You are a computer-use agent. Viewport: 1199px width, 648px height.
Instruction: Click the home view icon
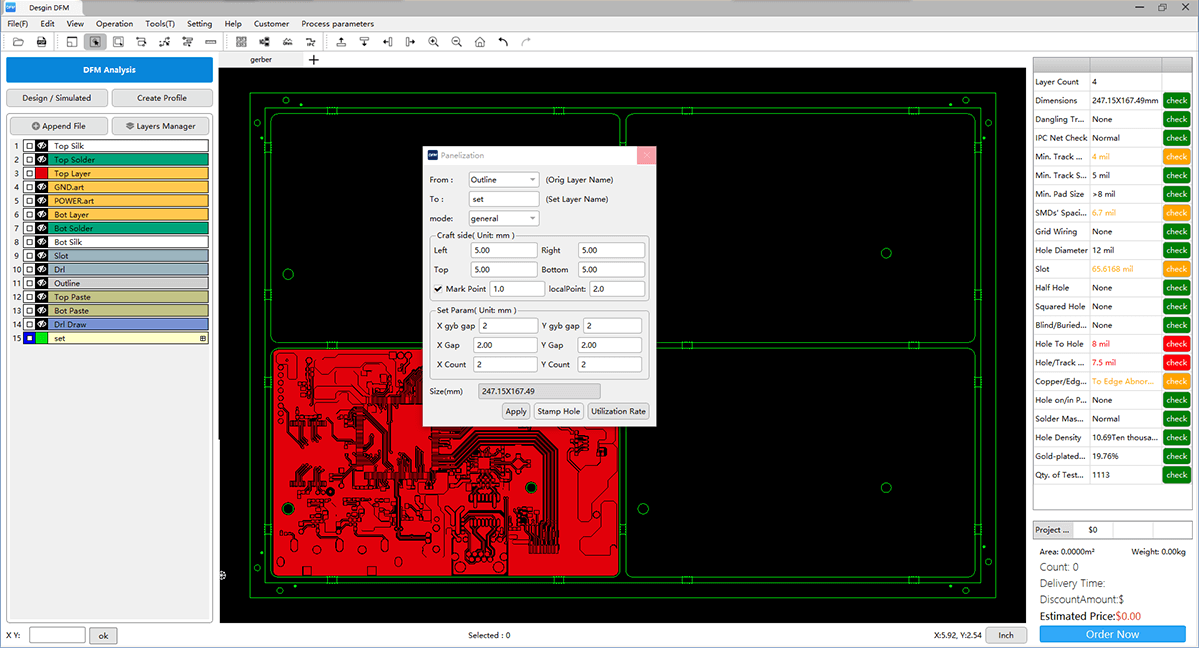480,42
